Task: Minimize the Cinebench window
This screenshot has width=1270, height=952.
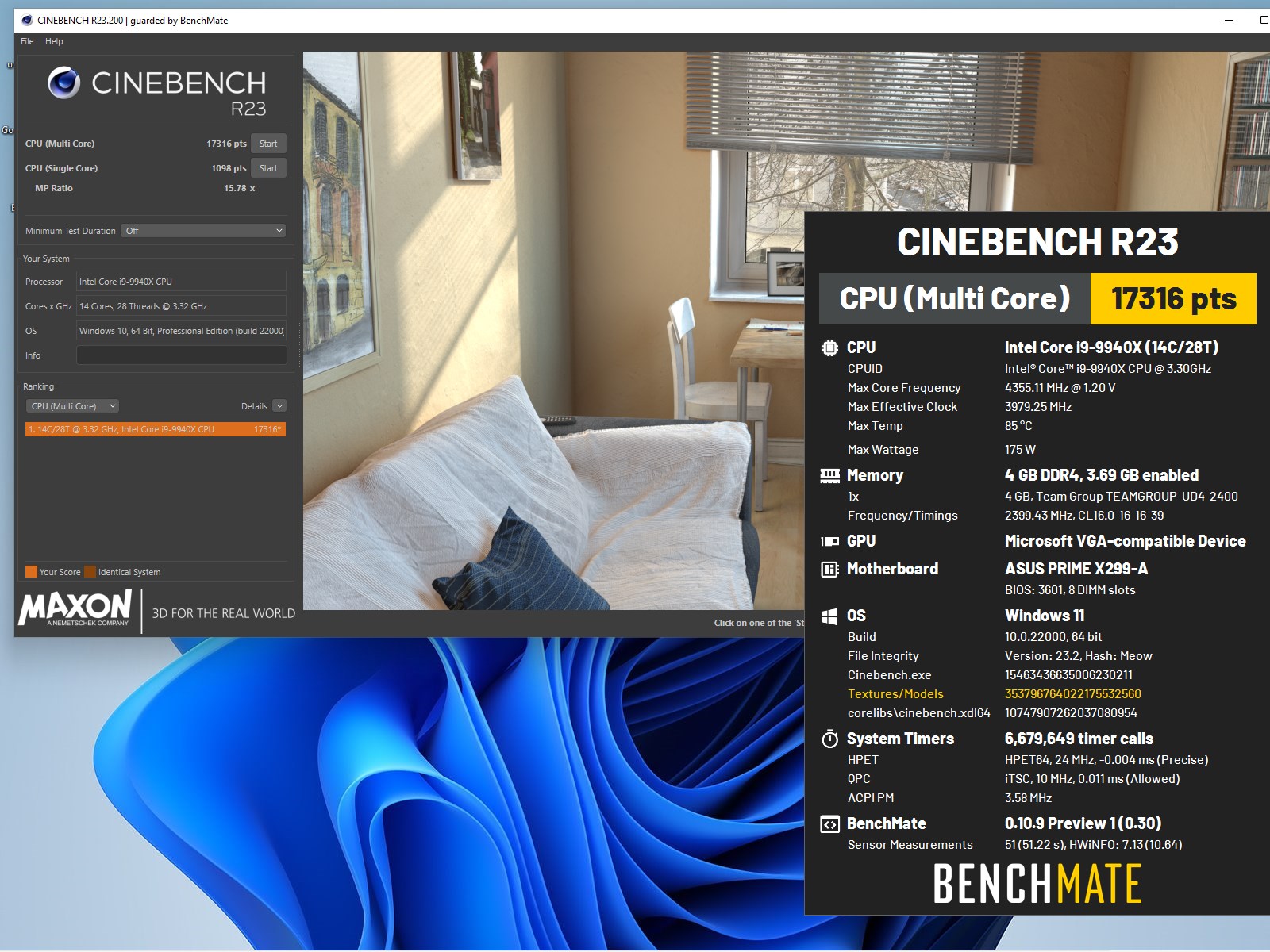Action: point(1229,20)
